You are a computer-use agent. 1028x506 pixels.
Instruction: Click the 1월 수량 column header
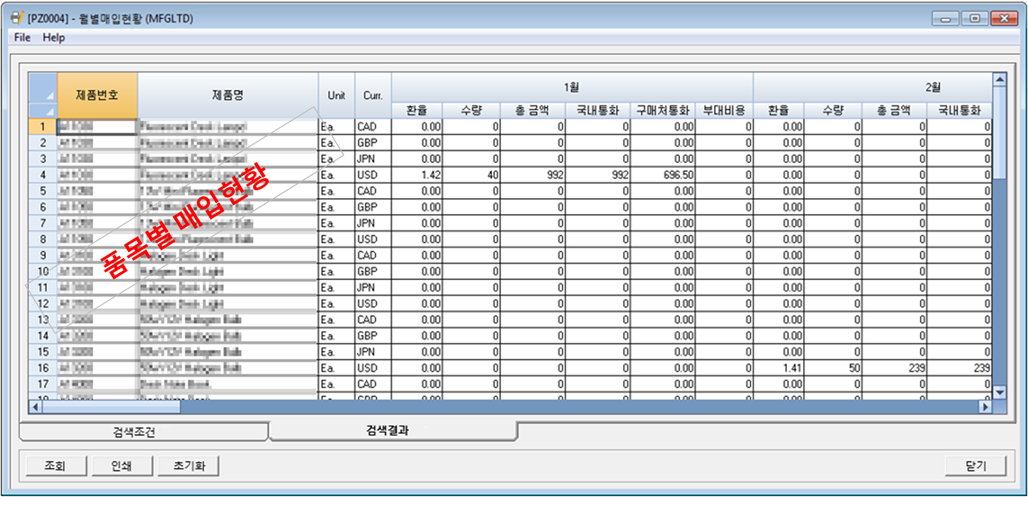tap(471, 110)
